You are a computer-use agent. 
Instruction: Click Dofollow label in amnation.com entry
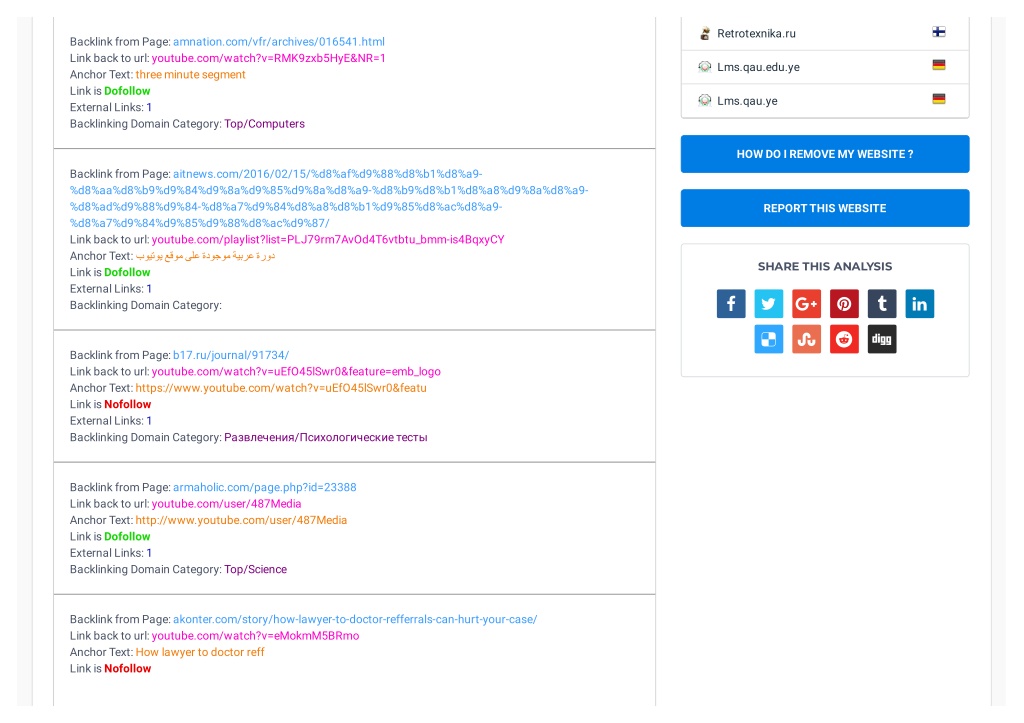point(127,91)
